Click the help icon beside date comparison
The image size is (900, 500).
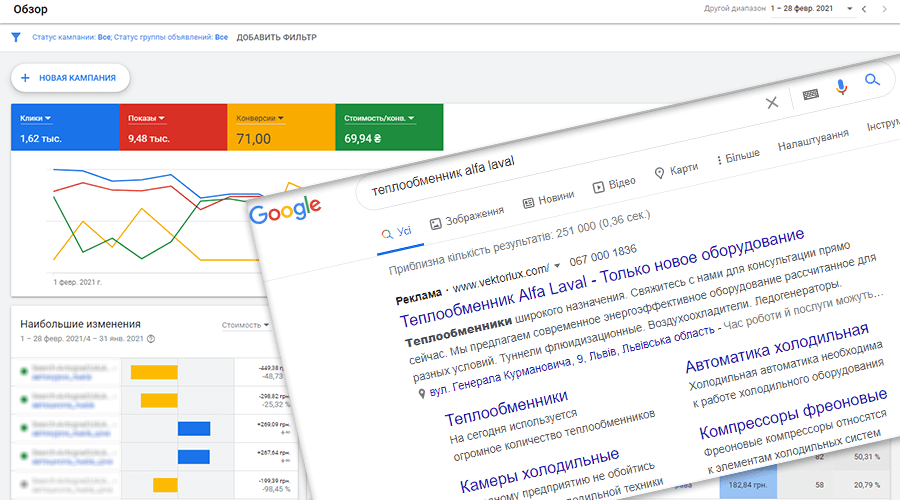coord(151,339)
